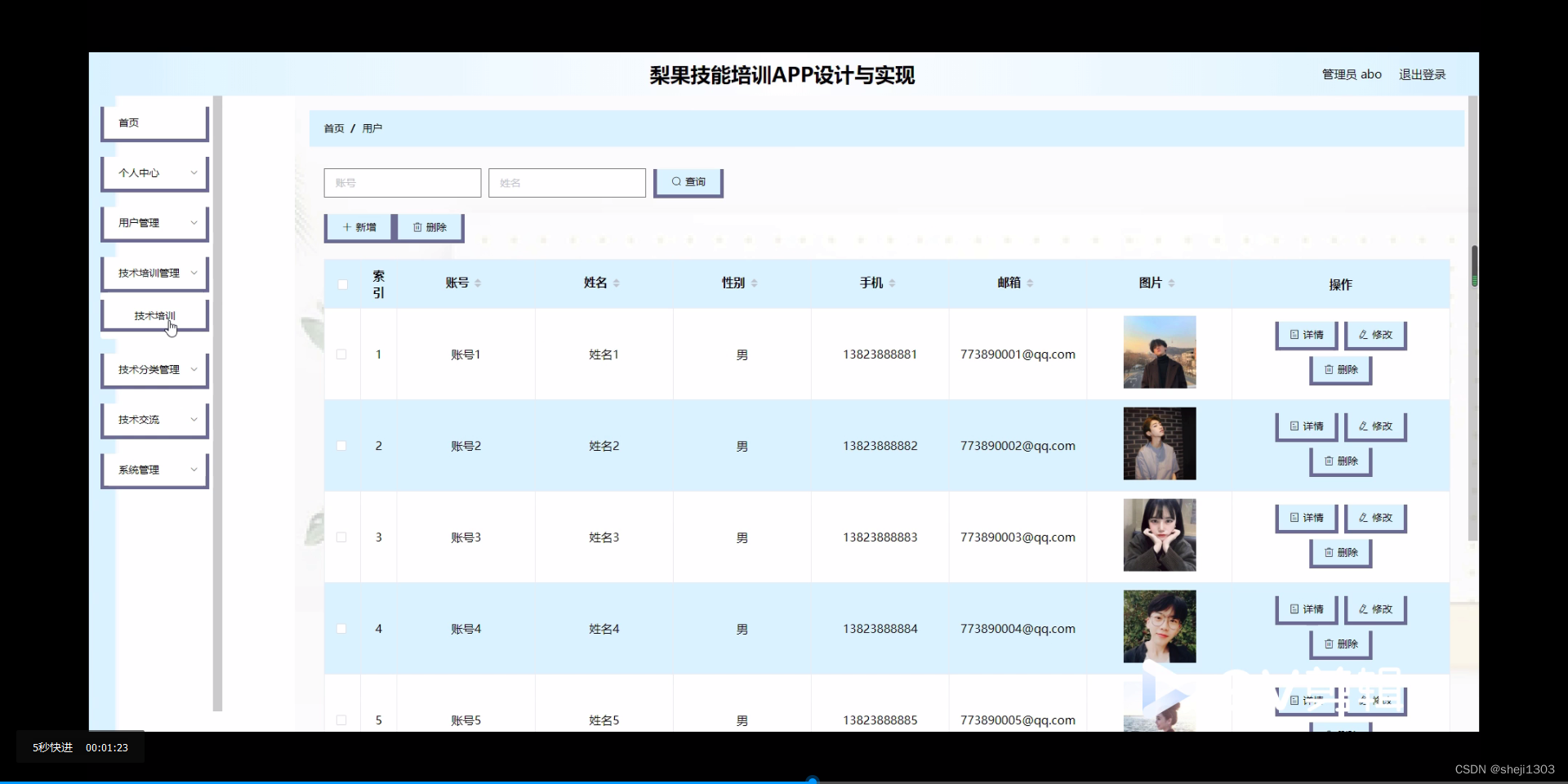Click the 首页 breadcrumb link
Screen dimensions: 1568x784
coord(333,127)
